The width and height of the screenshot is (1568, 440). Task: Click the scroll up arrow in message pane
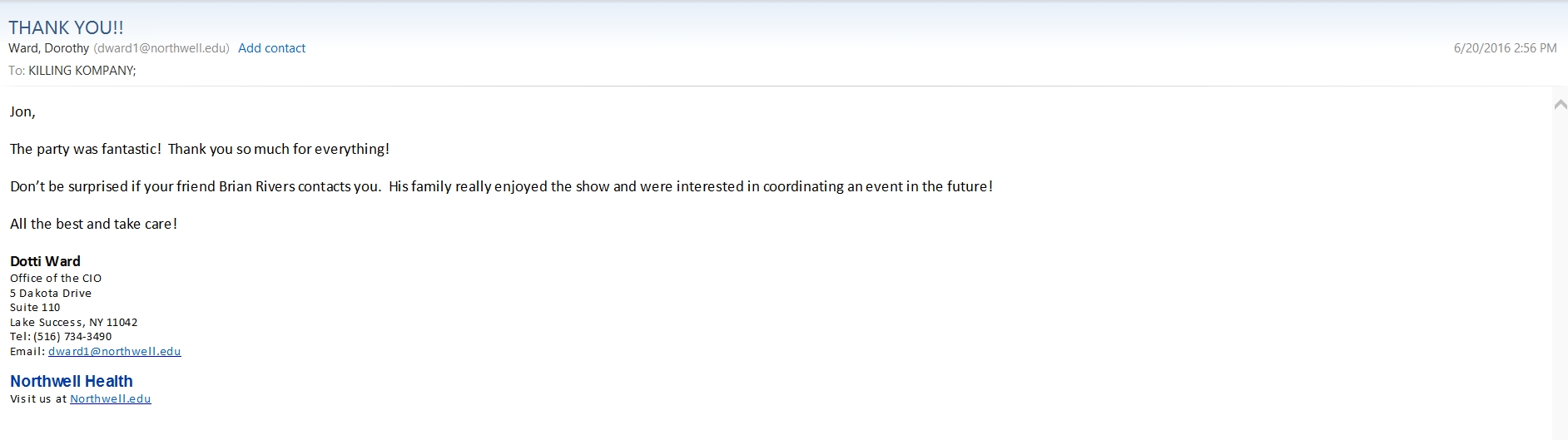point(1560,105)
